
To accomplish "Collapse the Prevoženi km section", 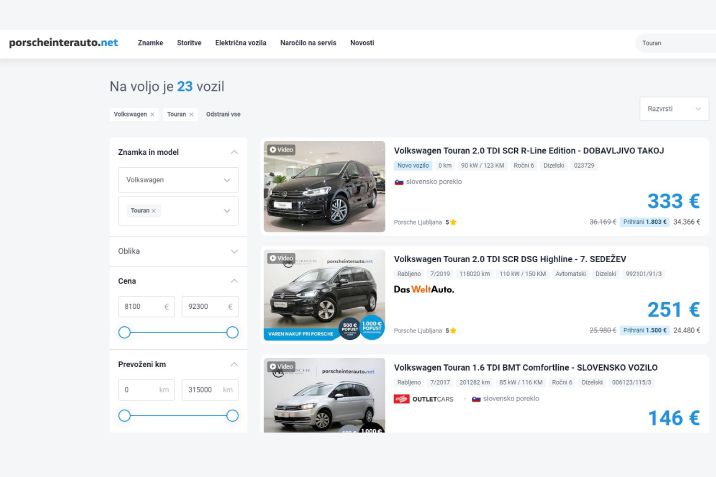I will pyautogui.click(x=234, y=364).
